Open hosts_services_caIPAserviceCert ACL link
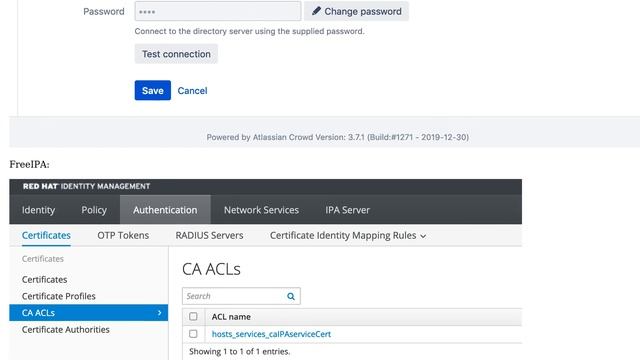 (271, 334)
